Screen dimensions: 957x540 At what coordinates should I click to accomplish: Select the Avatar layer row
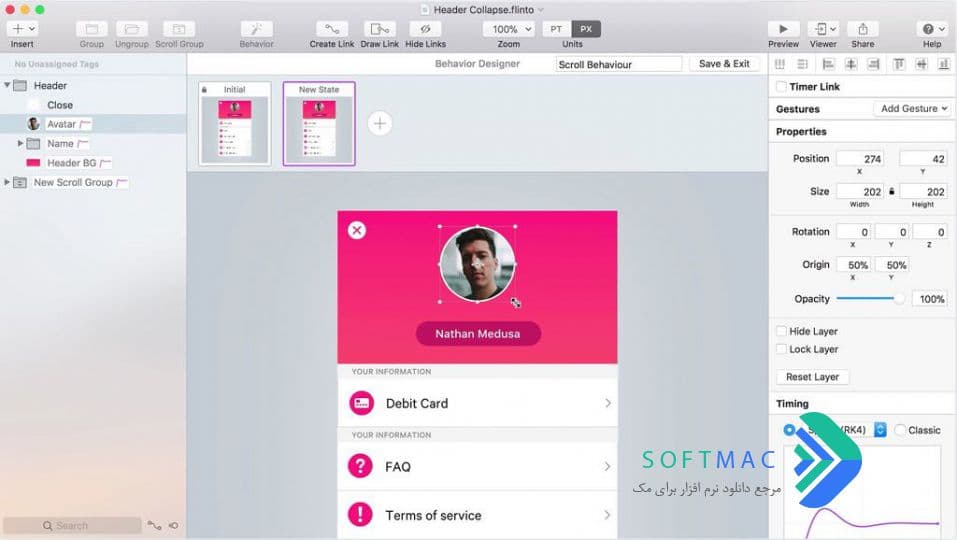[93, 124]
